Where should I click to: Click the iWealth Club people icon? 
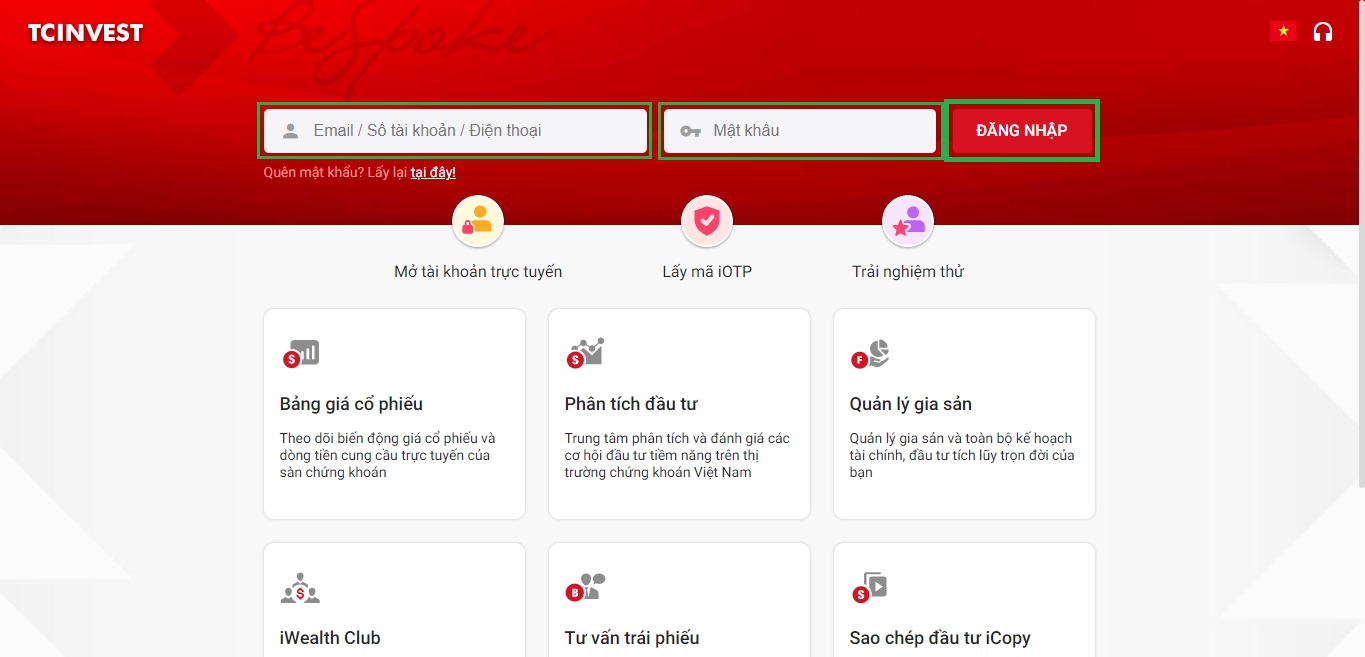pos(300,588)
